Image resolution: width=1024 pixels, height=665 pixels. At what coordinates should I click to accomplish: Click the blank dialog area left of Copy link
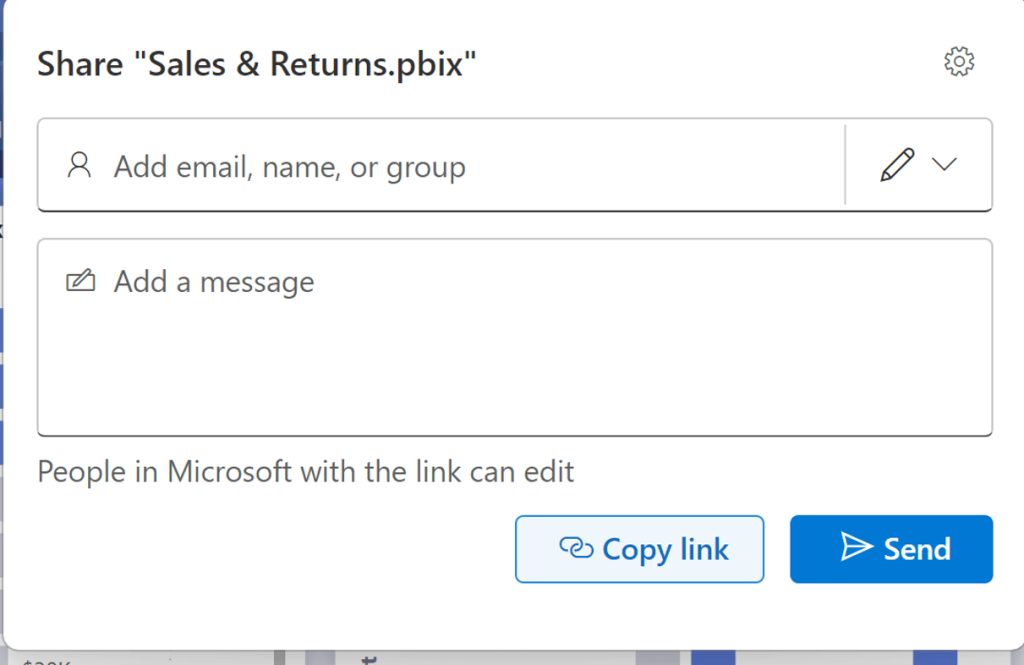(270, 548)
